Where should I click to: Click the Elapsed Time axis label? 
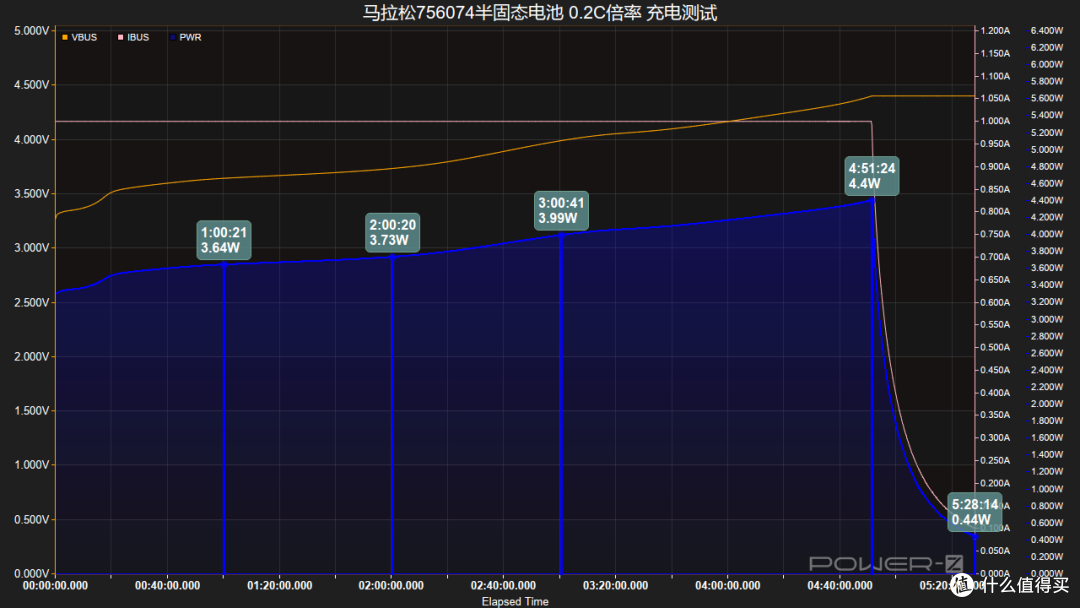(515, 601)
